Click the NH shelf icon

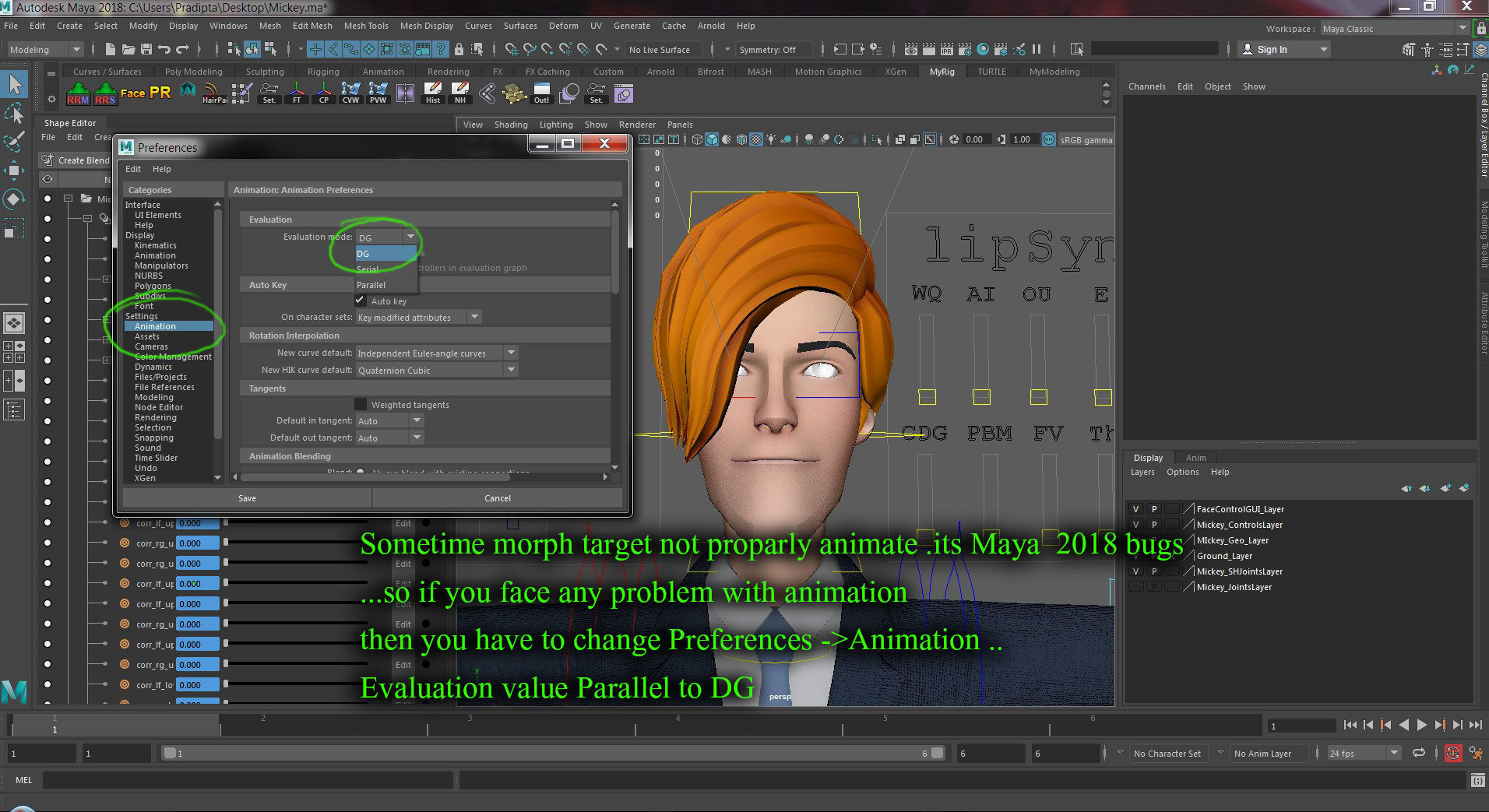(460, 93)
